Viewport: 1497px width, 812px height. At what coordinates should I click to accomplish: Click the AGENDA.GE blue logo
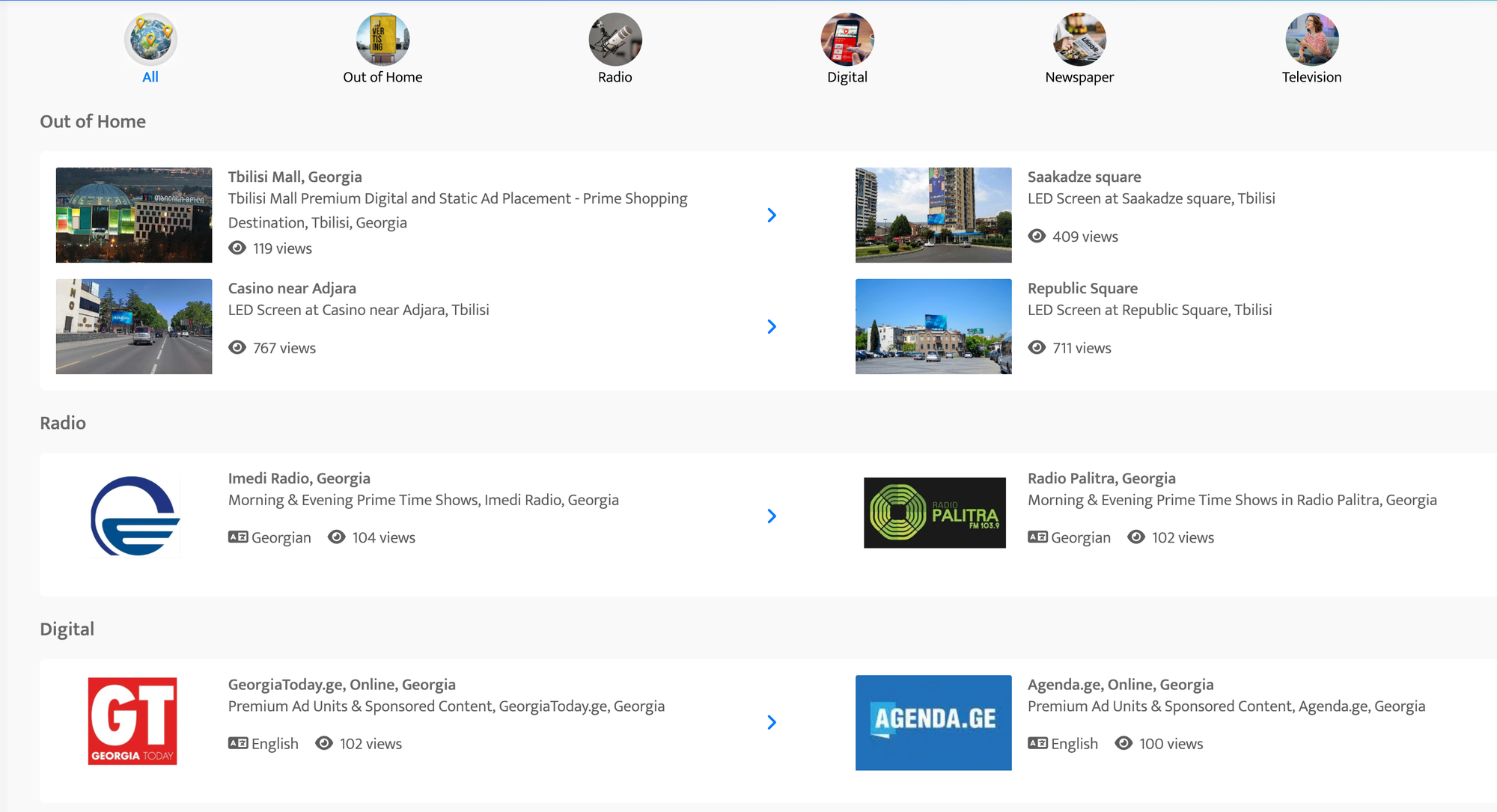click(x=933, y=723)
